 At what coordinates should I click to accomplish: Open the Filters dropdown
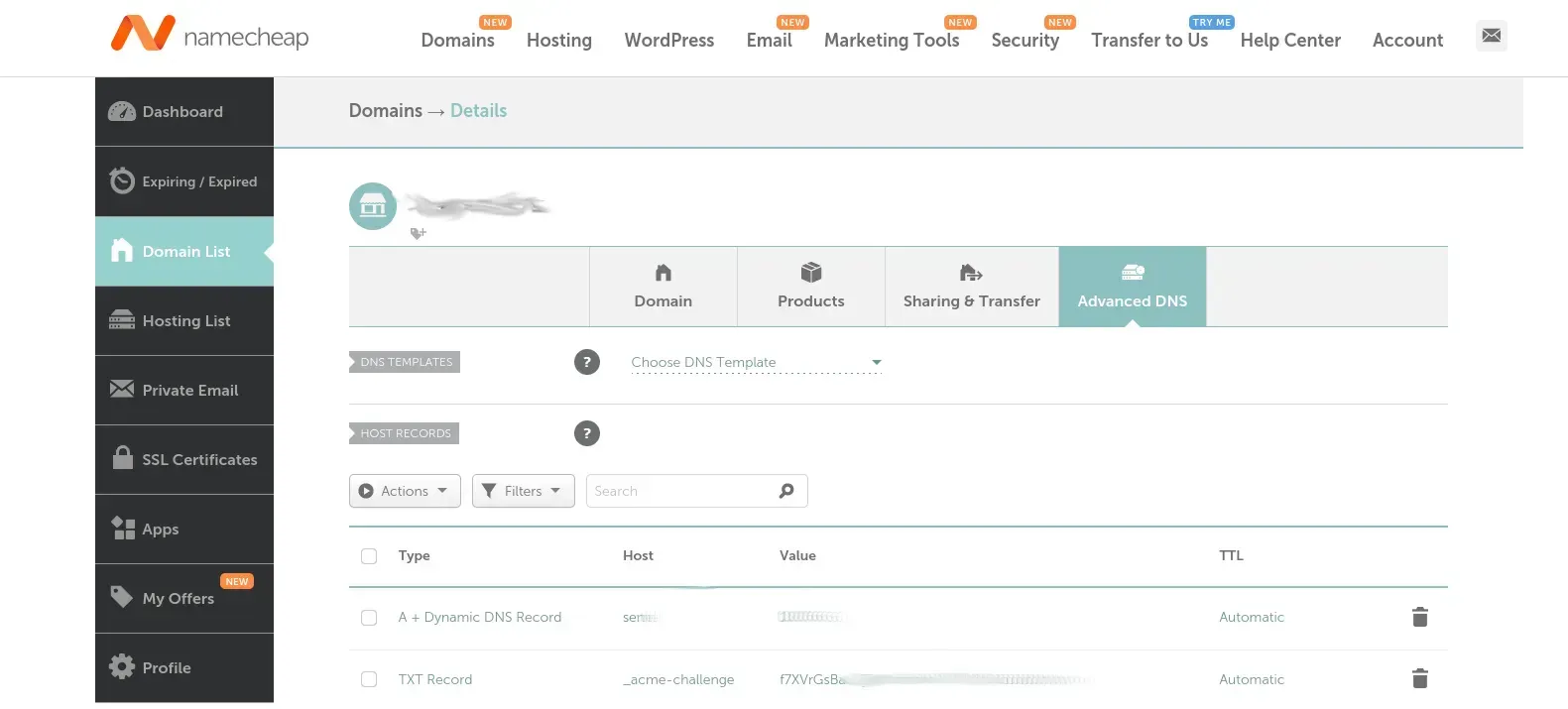(524, 491)
